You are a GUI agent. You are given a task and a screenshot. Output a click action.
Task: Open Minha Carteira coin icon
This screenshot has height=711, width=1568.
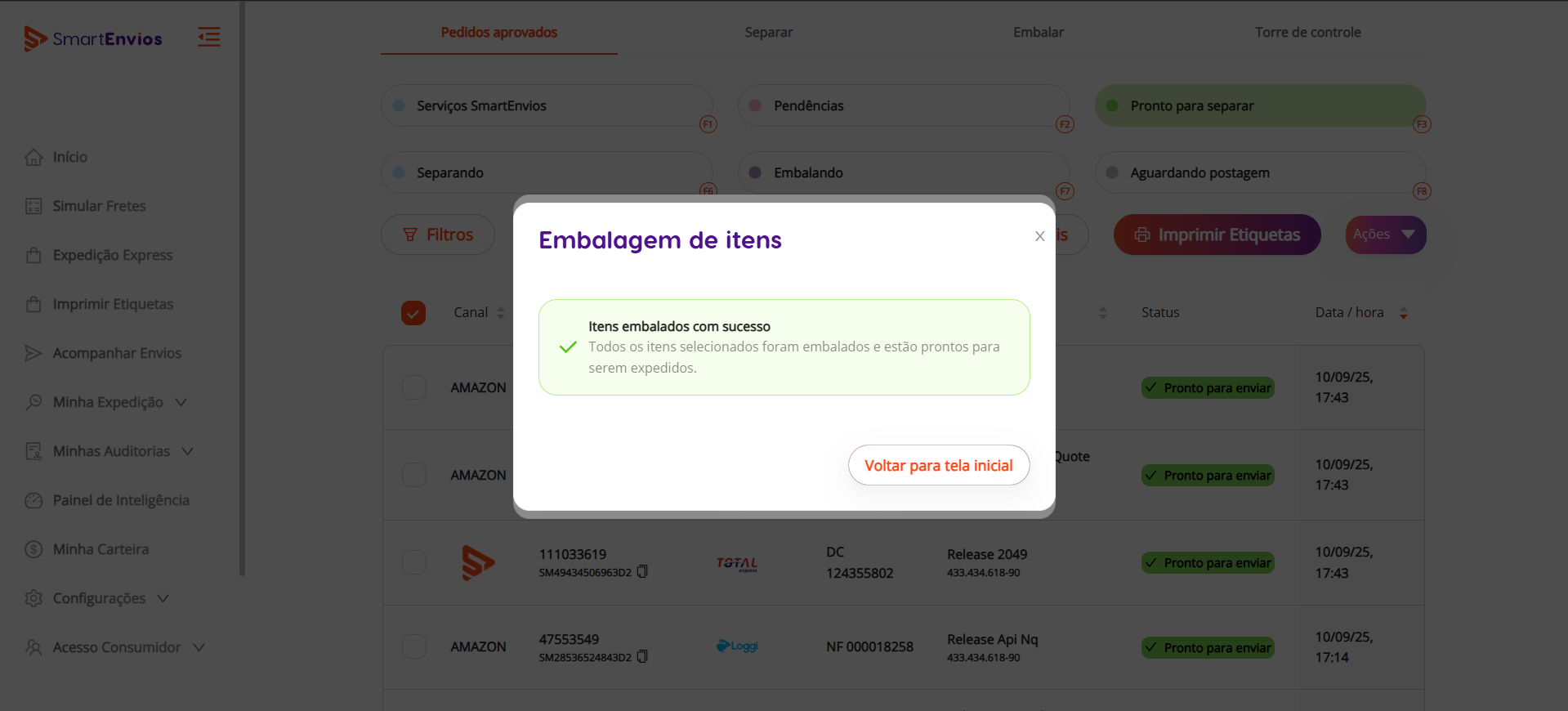[34, 549]
